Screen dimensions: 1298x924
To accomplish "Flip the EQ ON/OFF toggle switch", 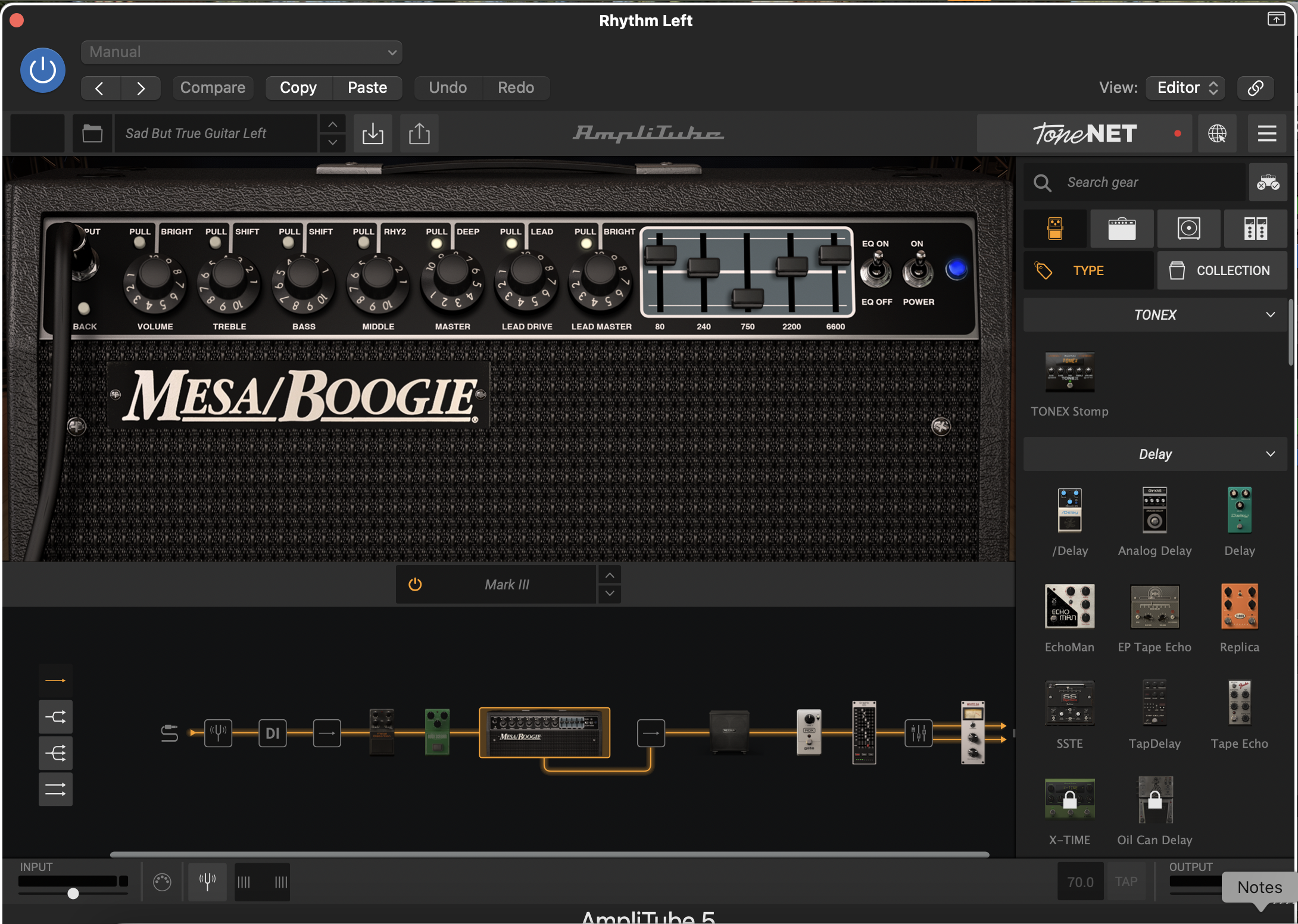I will (876, 270).
